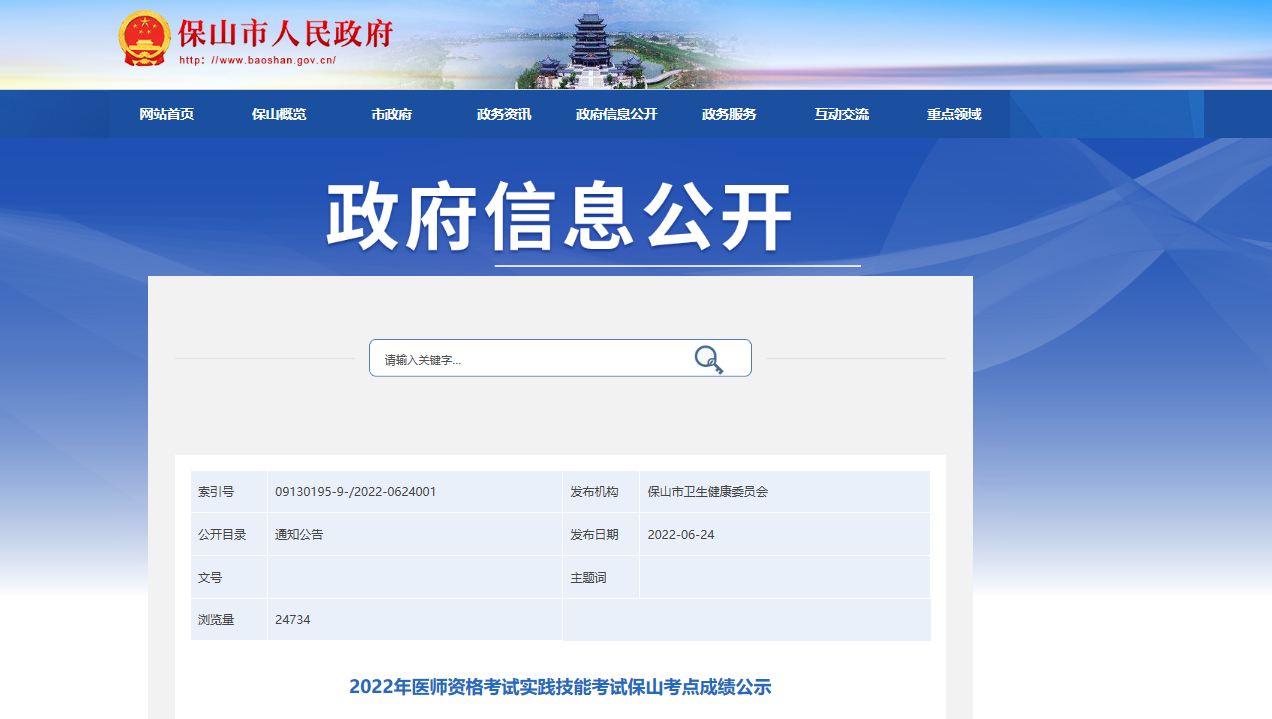The width and height of the screenshot is (1272, 719).
Task: Go to the 市政府 menu
Action: point(391,114)
